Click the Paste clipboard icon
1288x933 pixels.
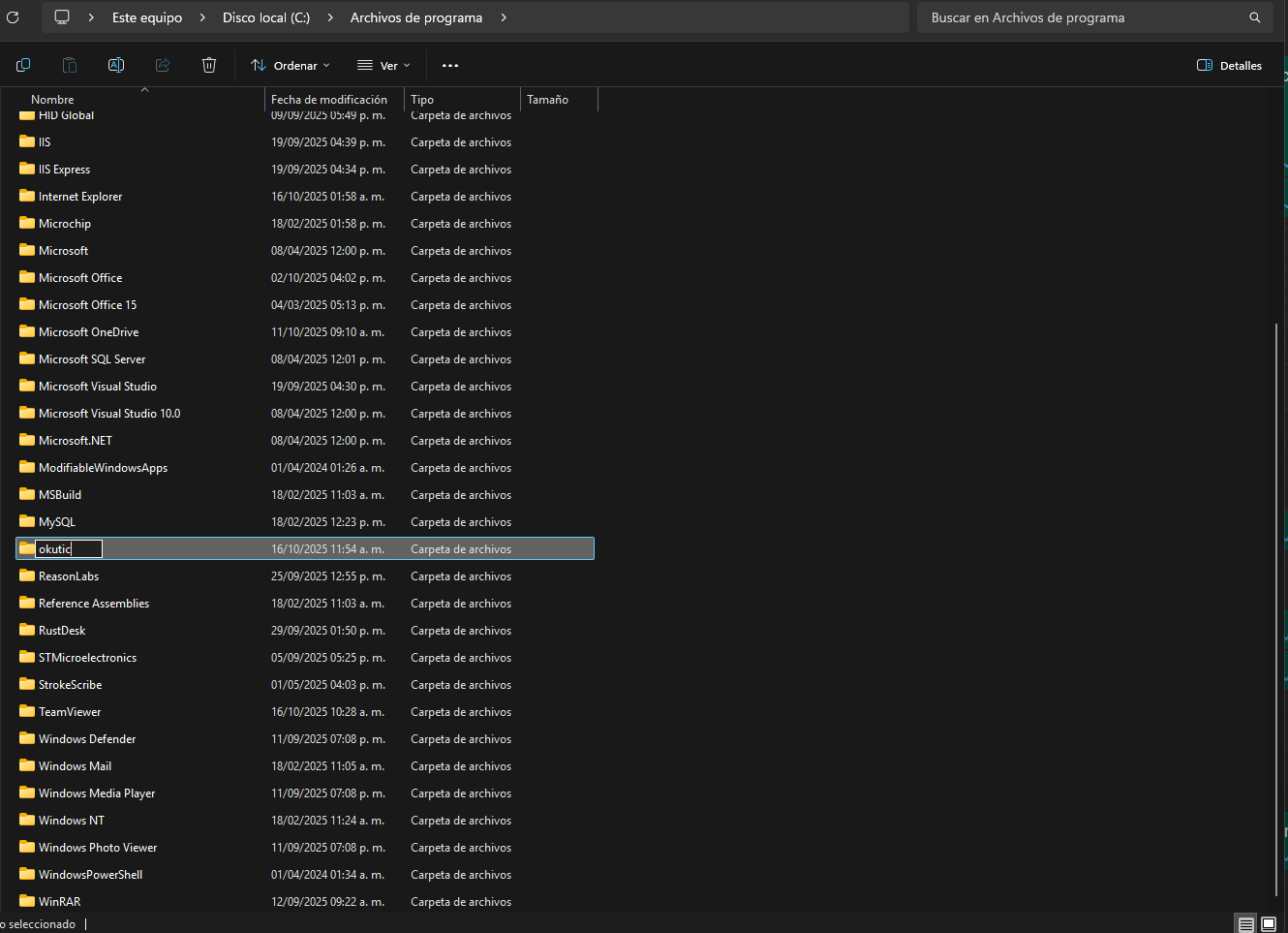tap(70, 65)
